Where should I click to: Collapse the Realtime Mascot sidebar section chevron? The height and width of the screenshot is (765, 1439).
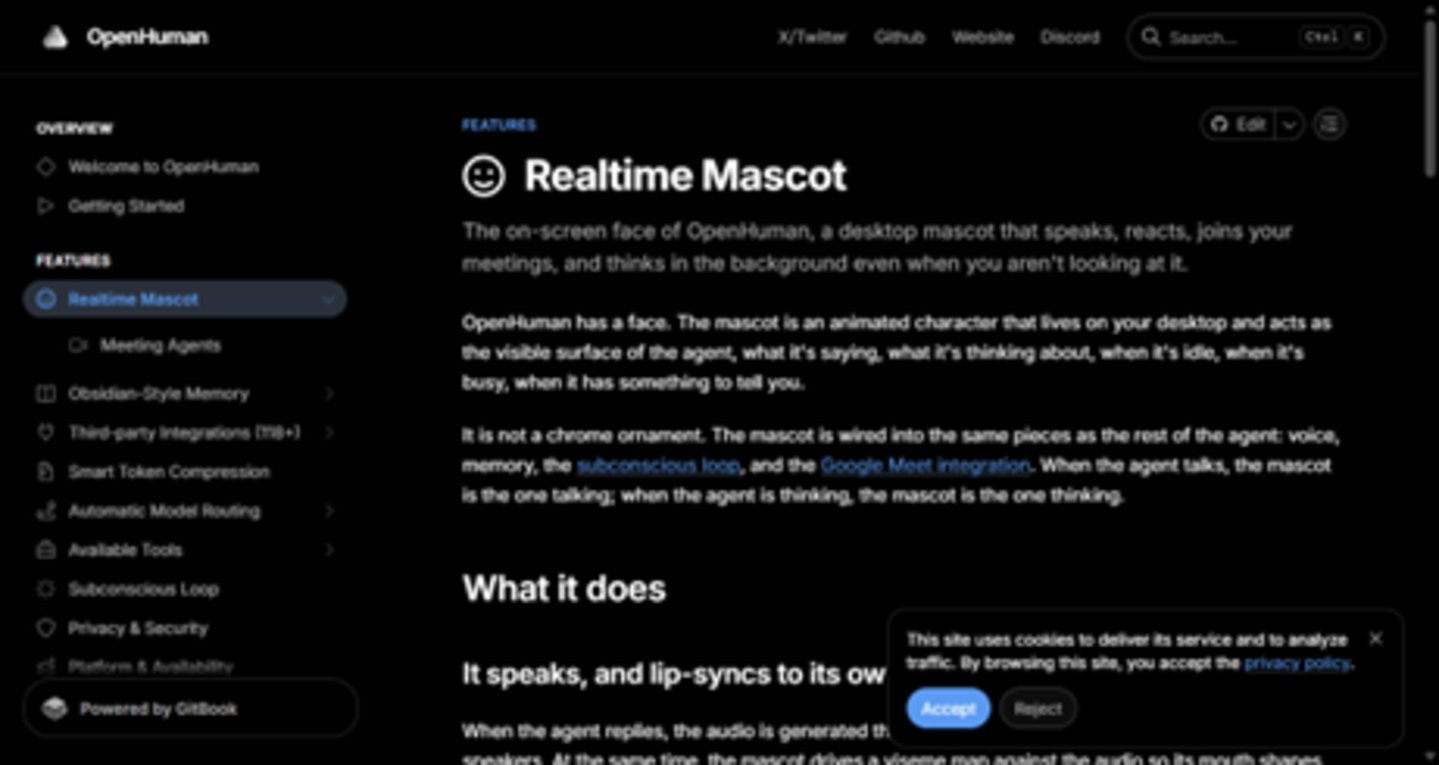[x=328, y=299]
